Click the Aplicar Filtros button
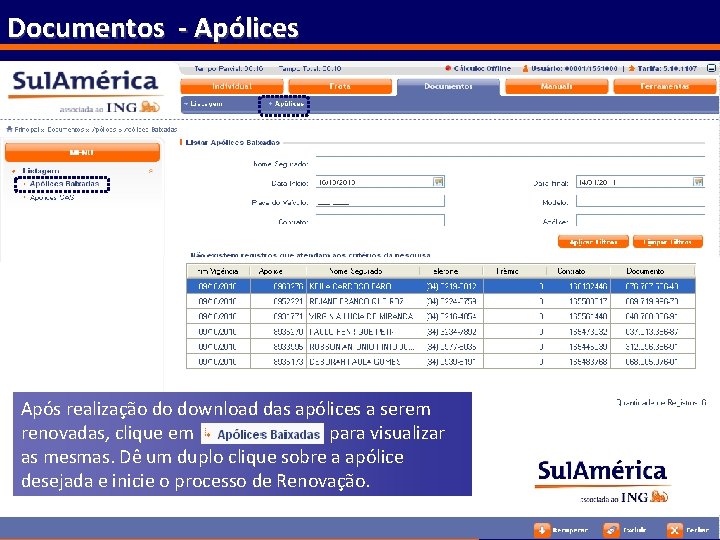Screen dimensions: 720x540 pos(593,242)
